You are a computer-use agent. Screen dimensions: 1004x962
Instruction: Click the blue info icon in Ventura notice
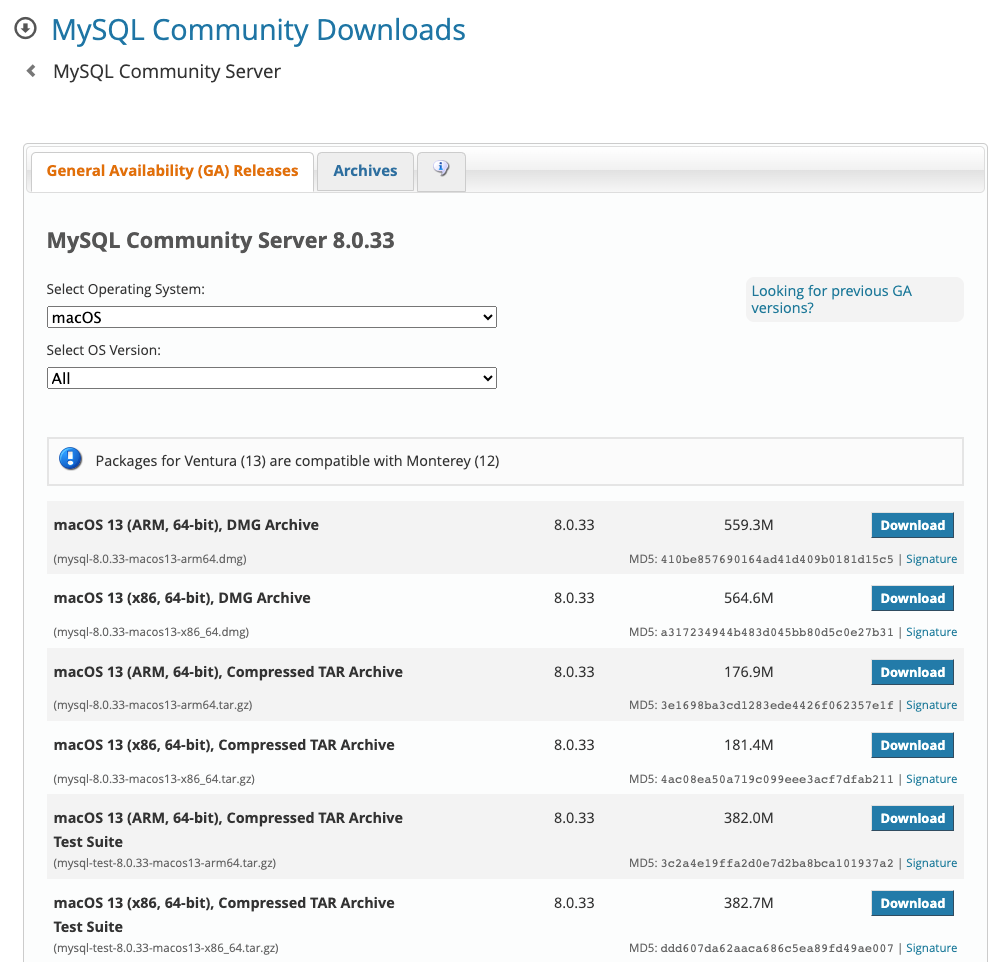coord(70,460)
